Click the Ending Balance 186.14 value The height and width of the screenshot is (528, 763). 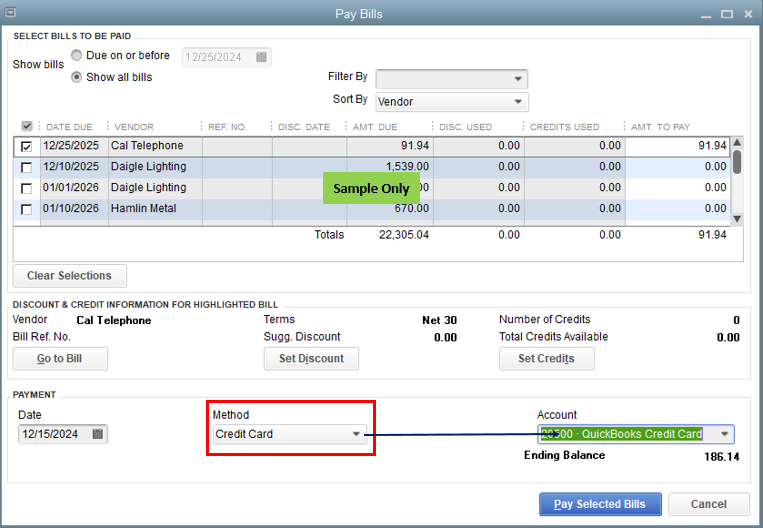[722, 457]
